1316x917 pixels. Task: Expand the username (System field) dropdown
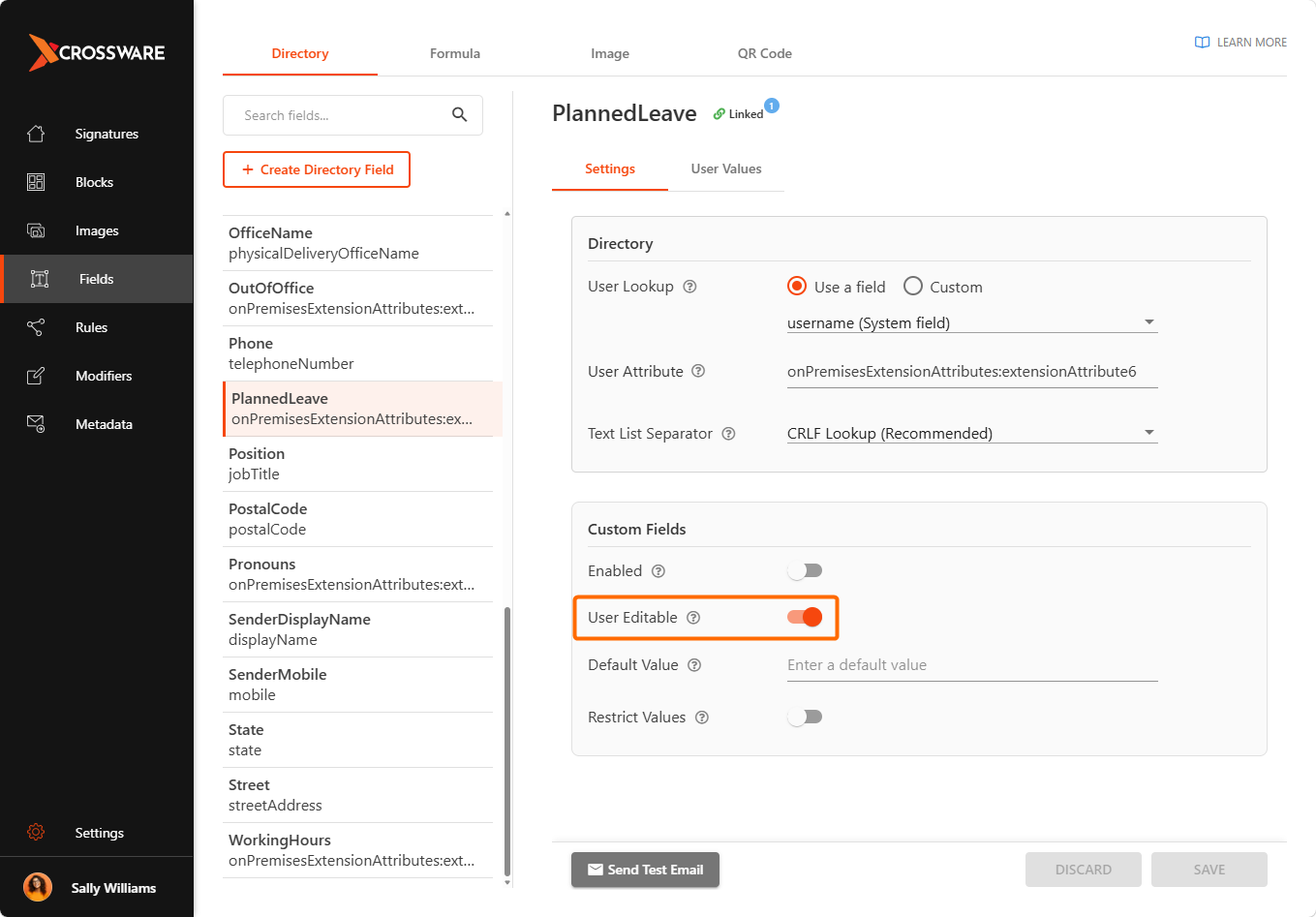click(972, 322)
